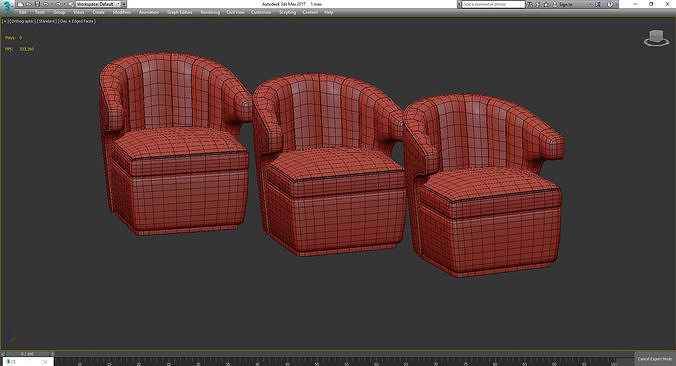Image resolution: width=676 pixels, height=366 pixels.
Task: Open the Views menu
Action: (x=78, y=13)
